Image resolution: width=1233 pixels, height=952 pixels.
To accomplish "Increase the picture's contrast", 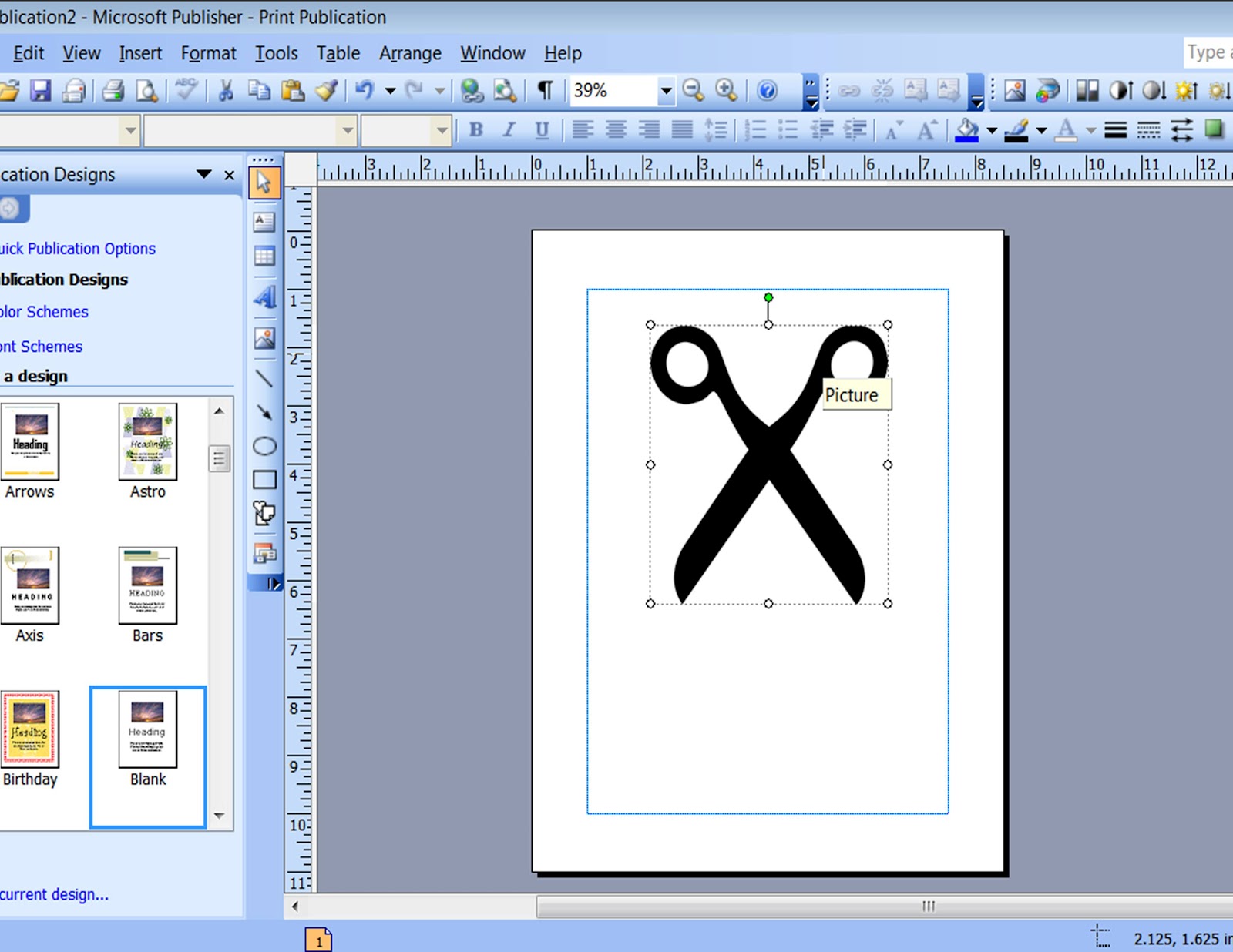I will [1121, 91].
